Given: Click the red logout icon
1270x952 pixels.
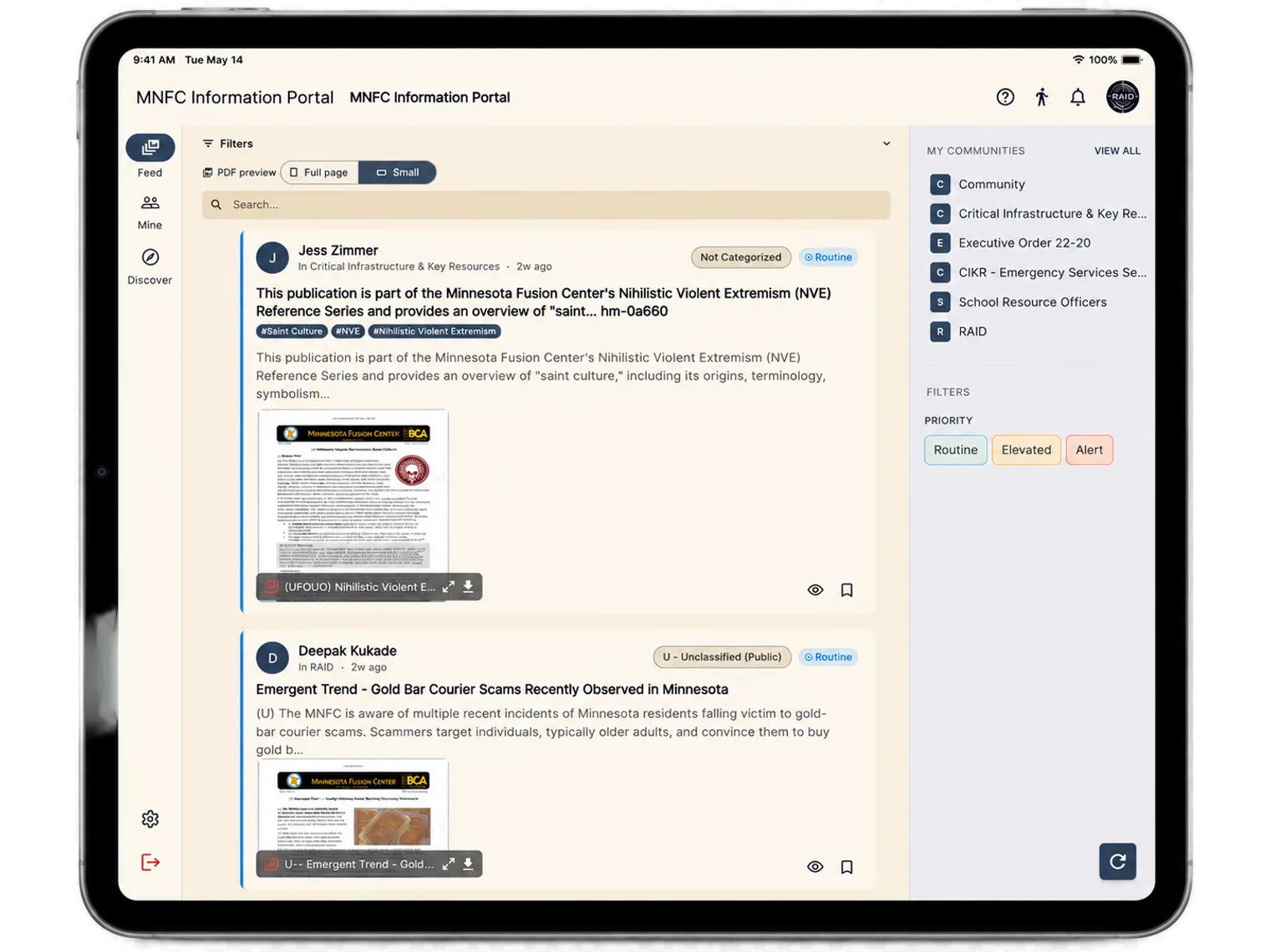Looking at the screenshot, I should [150, 863].
